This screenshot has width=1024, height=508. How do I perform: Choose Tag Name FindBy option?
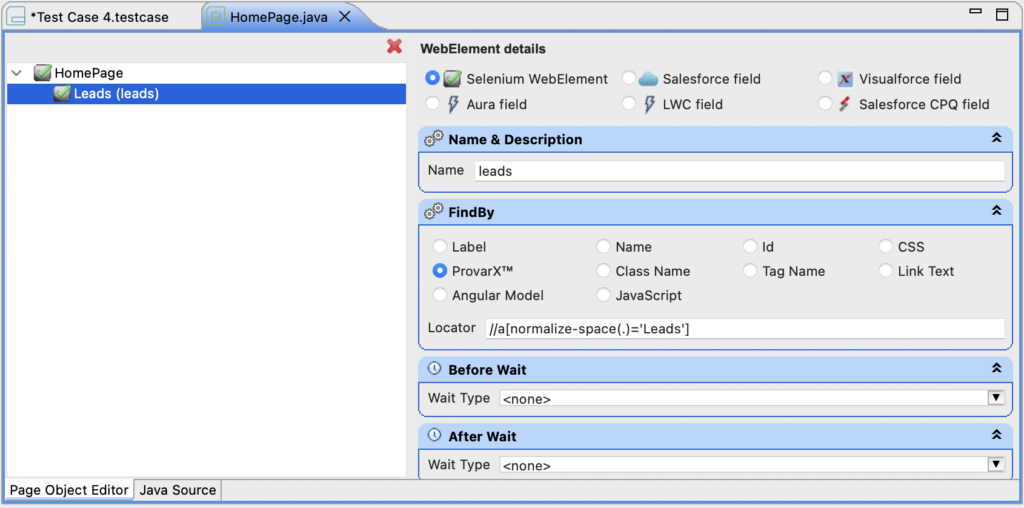750,270
